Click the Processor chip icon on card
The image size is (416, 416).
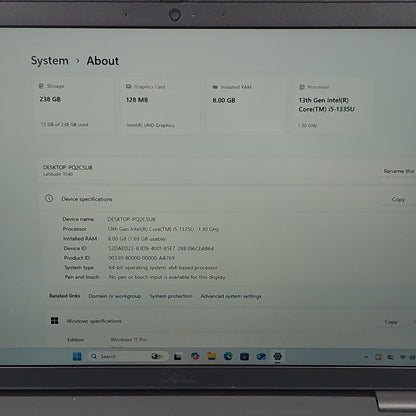click(302, 87)
